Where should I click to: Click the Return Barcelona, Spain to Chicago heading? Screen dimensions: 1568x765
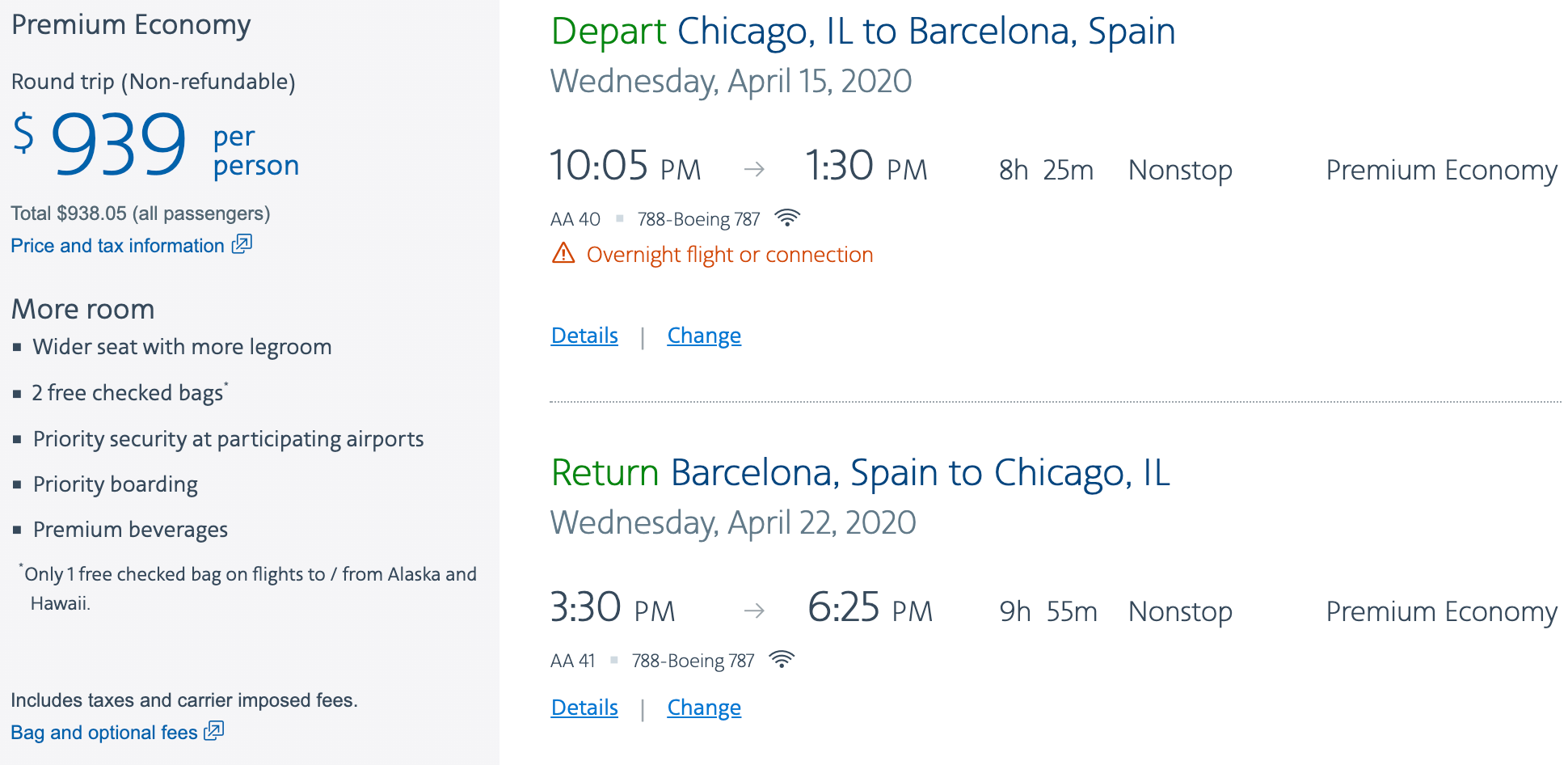(860, 472)
